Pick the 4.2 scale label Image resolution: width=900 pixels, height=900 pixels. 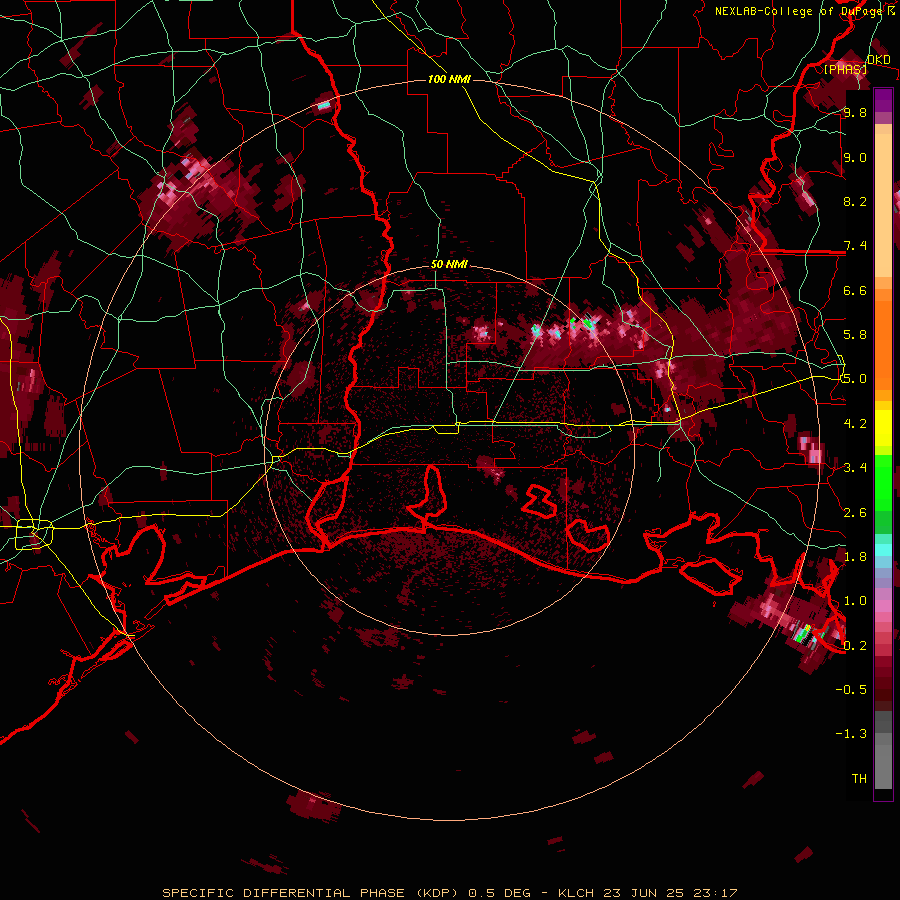click(855, 424)
